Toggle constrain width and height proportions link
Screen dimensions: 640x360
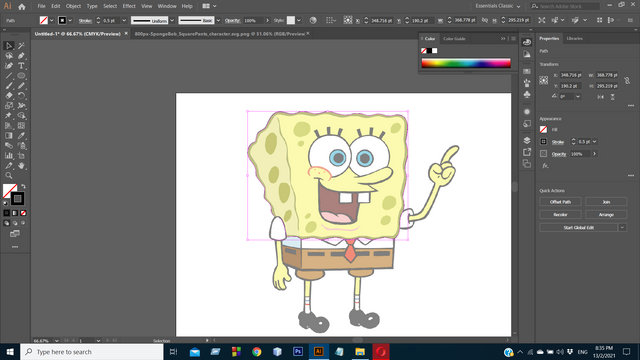point(627,80)
